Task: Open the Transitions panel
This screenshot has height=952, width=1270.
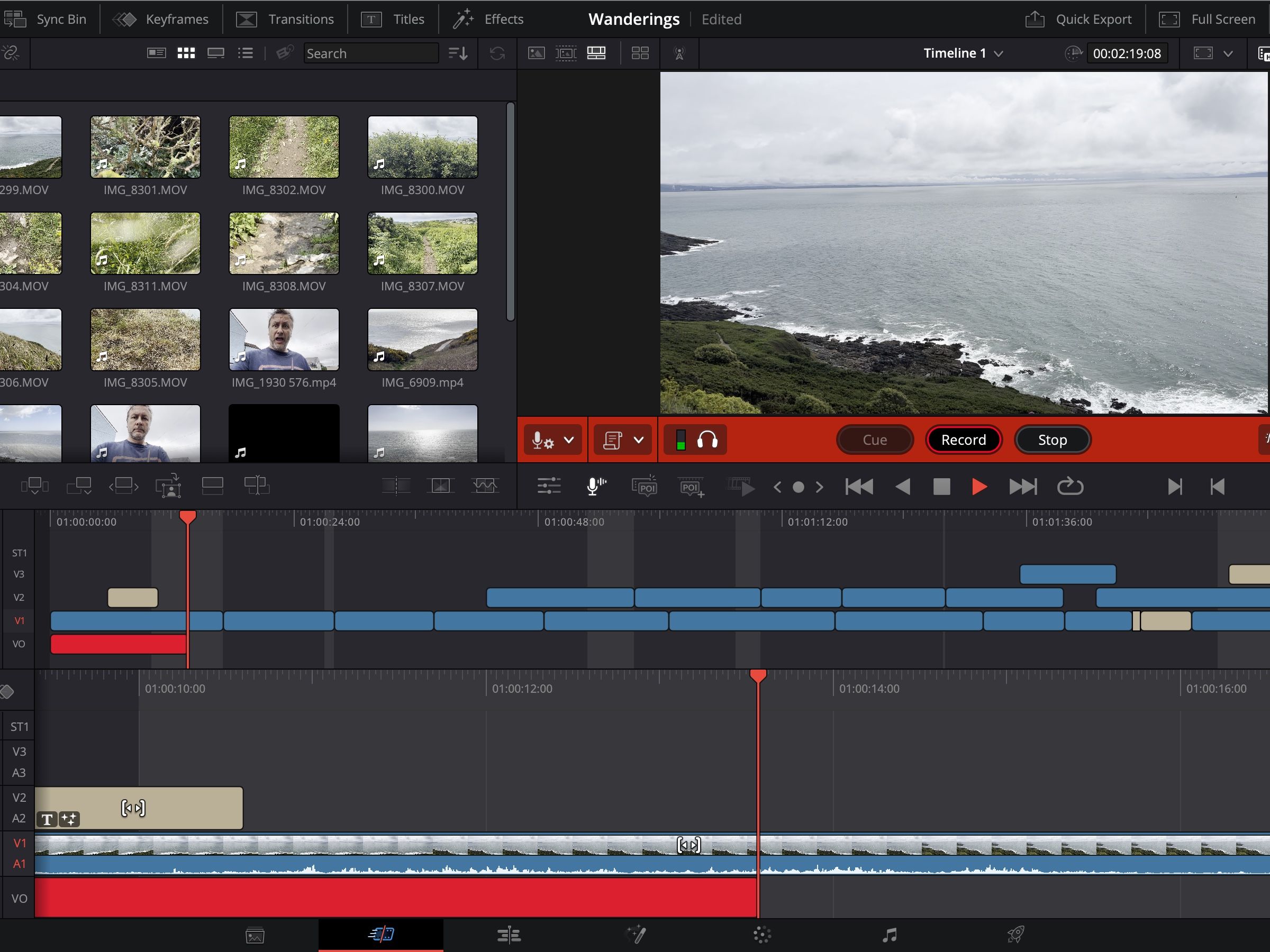Action: tap(285, 19)
